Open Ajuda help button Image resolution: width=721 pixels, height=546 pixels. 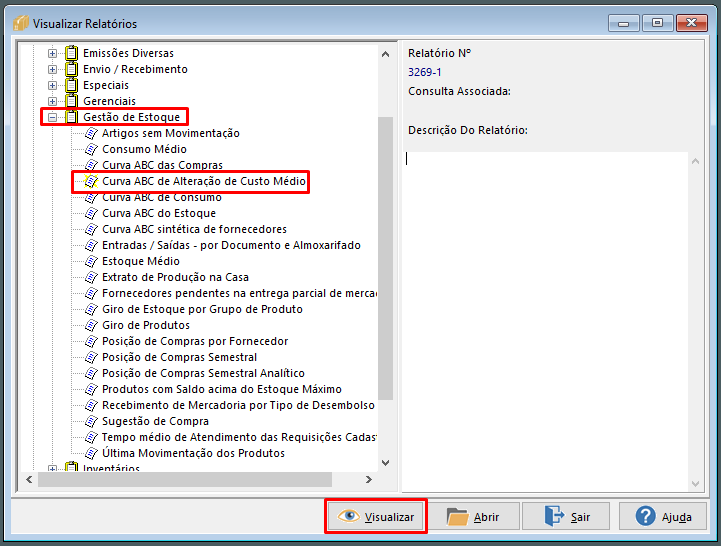click(663, 517)
